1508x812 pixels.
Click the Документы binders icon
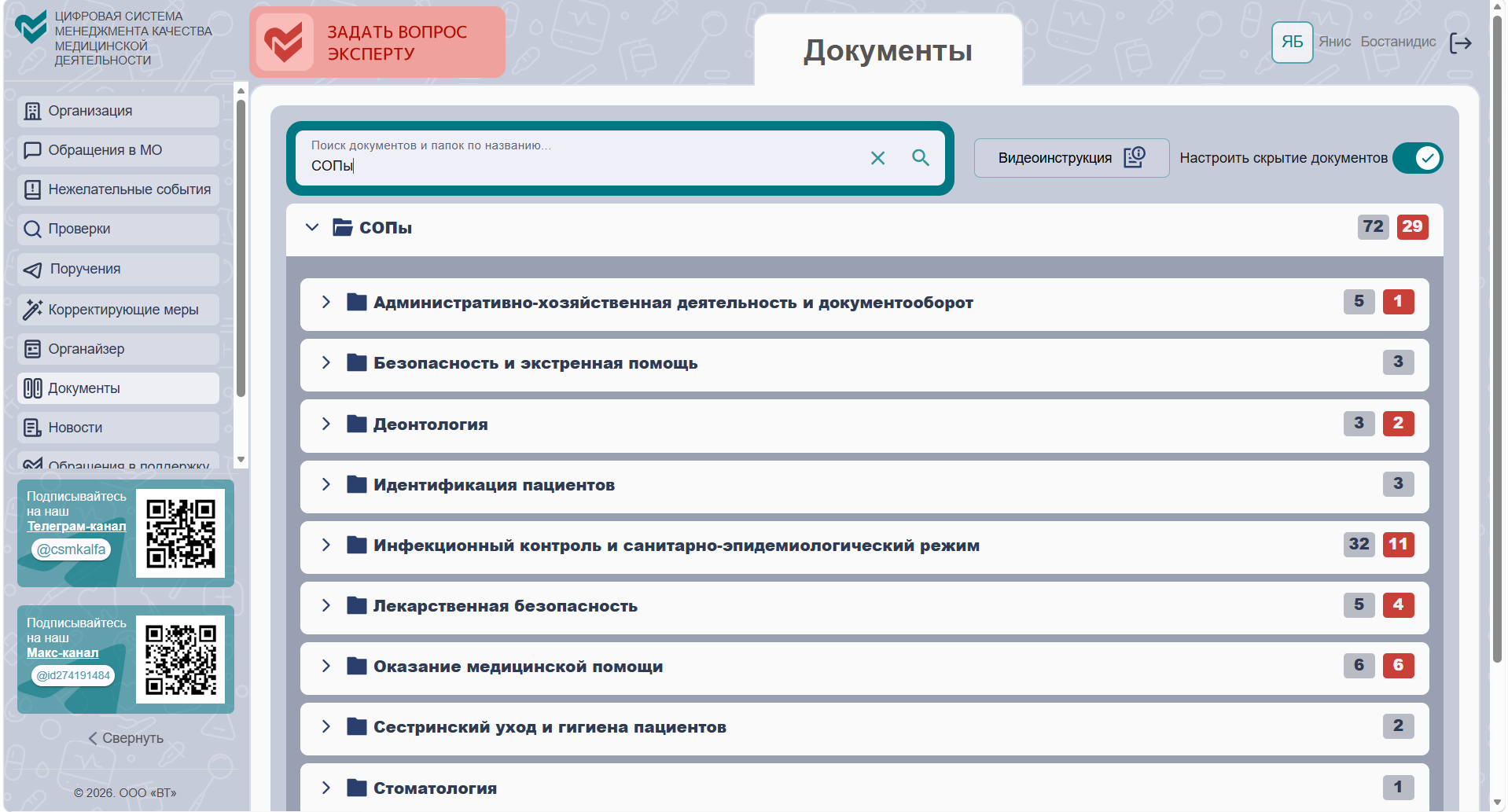click(32, 388)
